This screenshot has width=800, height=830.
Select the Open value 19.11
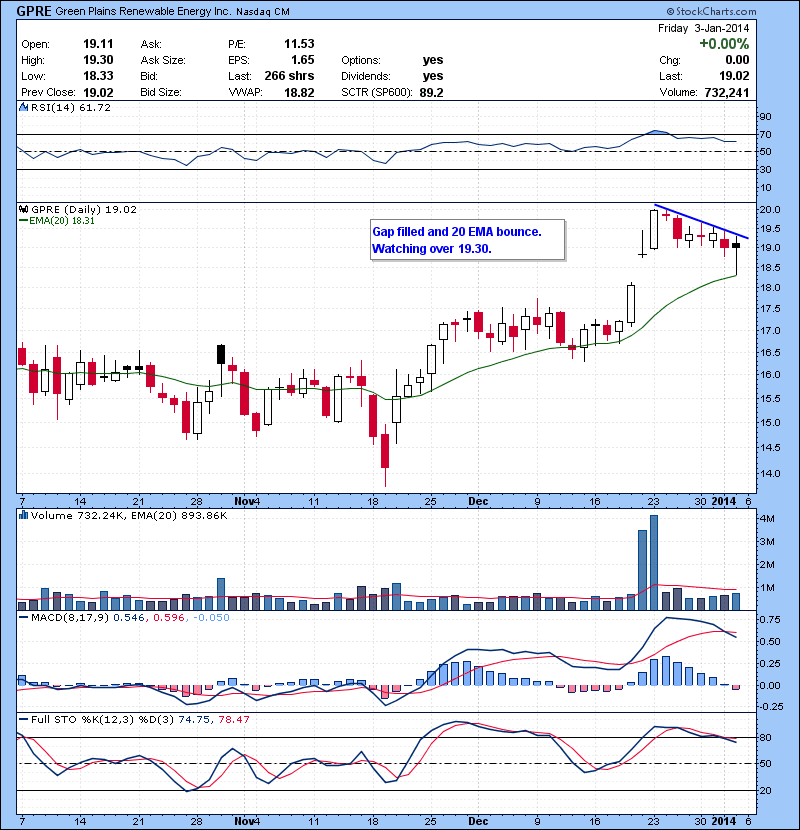click(x=98, y=44)
